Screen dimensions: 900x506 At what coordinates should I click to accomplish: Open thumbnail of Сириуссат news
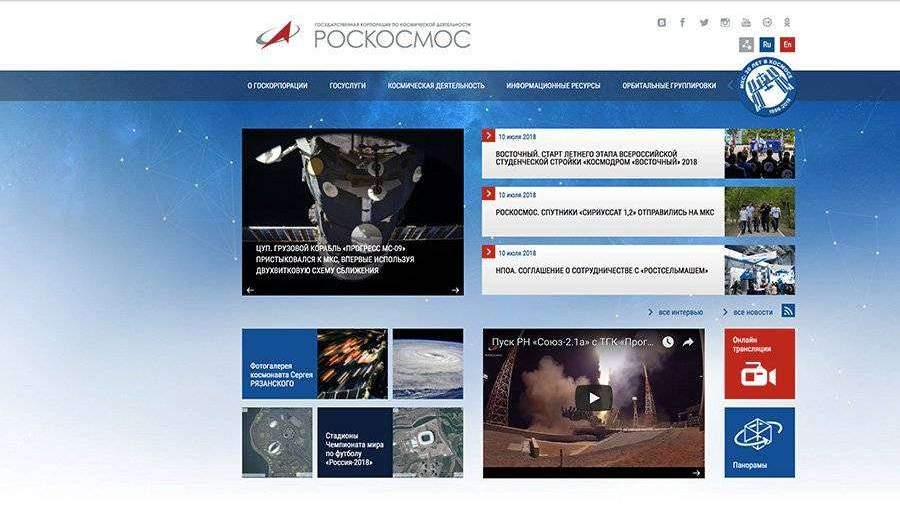(x=759, y=212)
